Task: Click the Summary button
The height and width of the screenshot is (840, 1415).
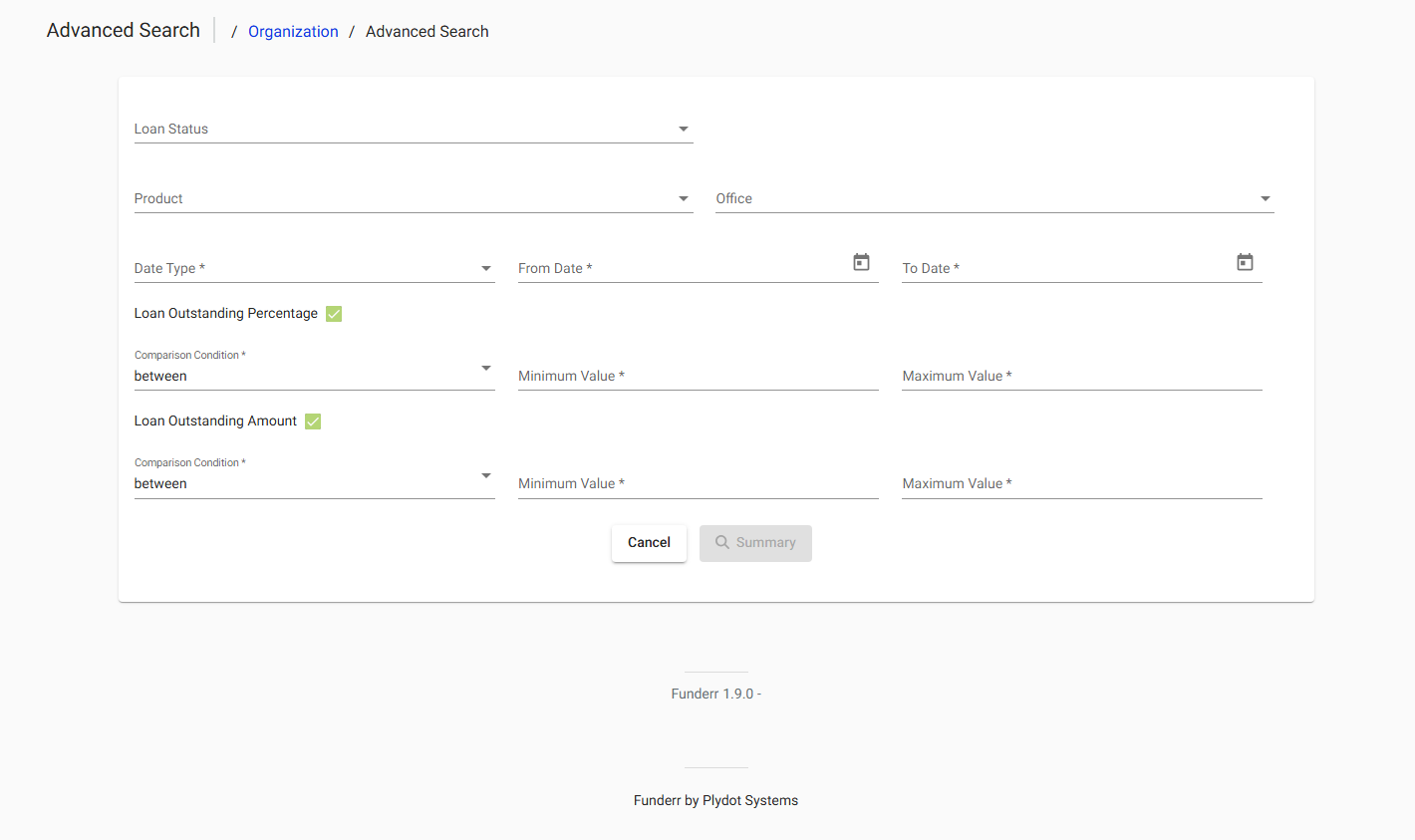Action: 755,542
